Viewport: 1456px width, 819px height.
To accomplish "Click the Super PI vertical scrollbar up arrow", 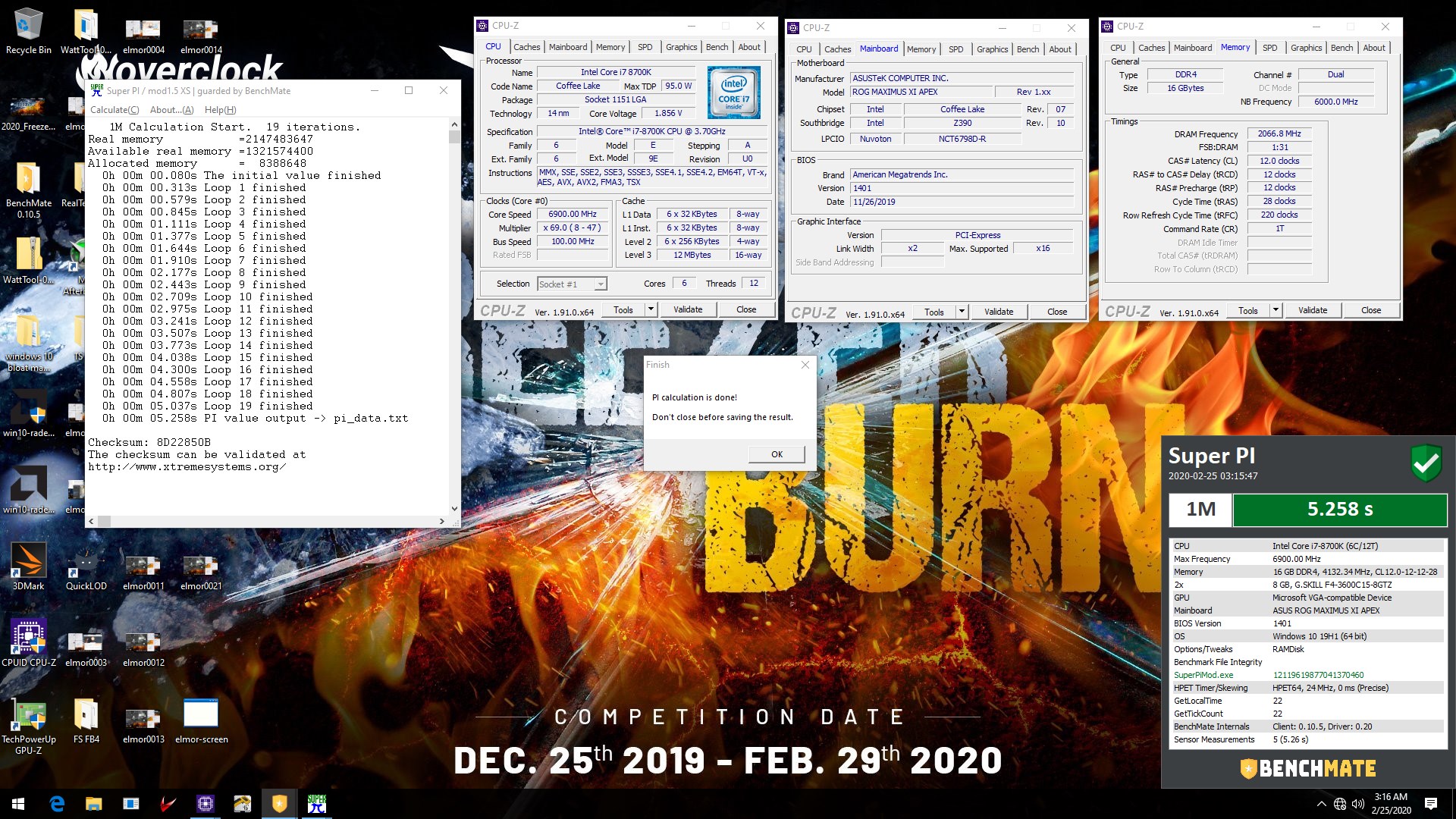I will (x=454, y=125).
